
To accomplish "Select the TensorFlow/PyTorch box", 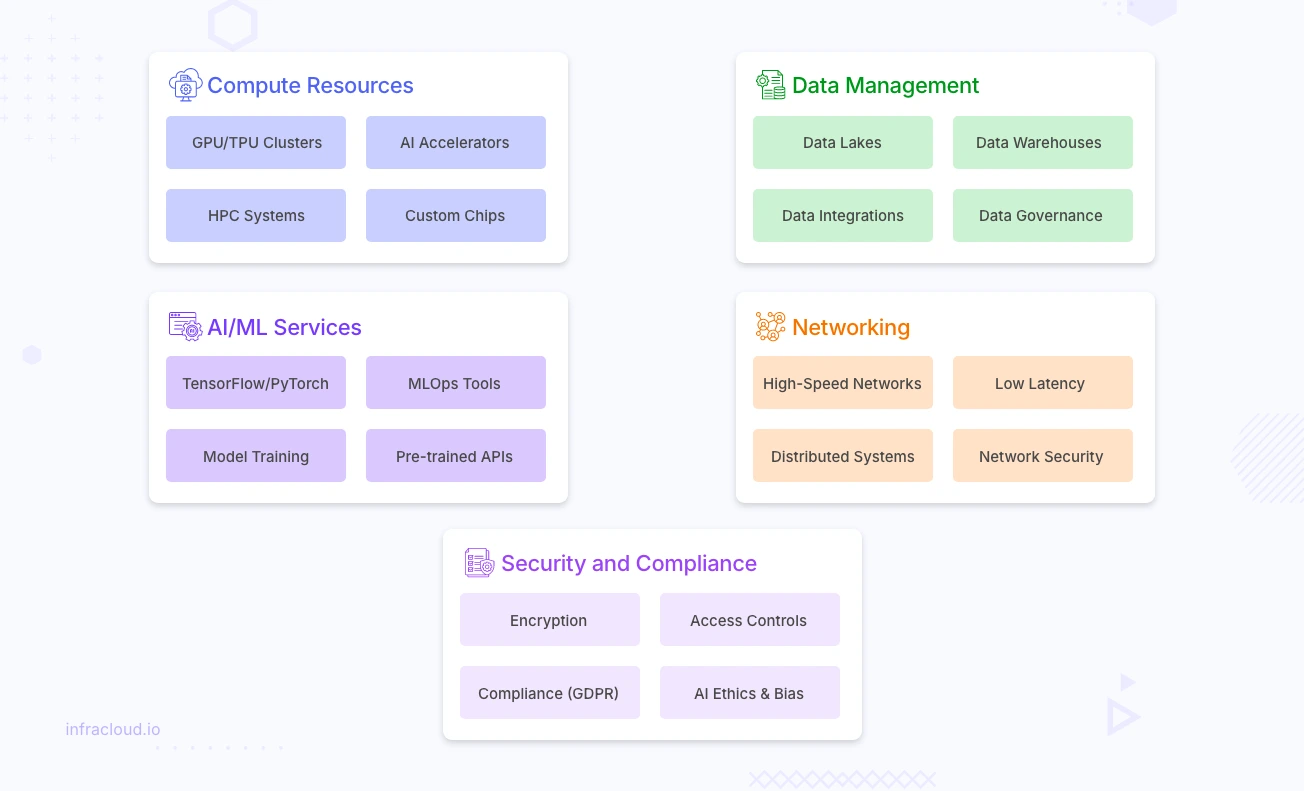I will pyautogui.click(x=256, y=383).
